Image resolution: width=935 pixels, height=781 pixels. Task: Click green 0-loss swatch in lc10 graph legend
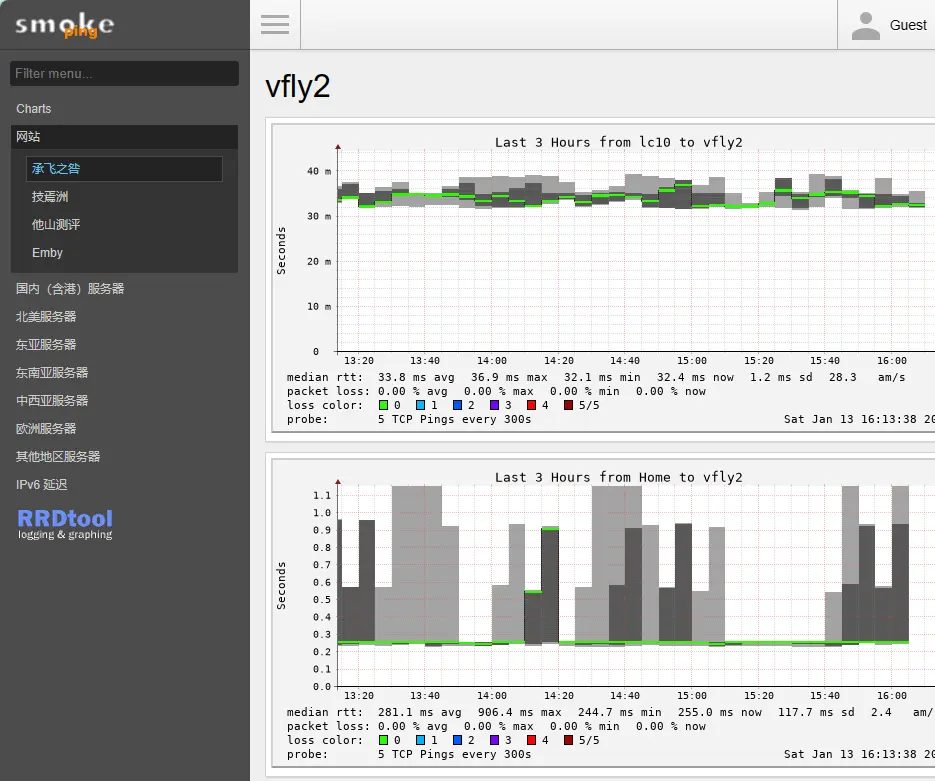point(384,405)
